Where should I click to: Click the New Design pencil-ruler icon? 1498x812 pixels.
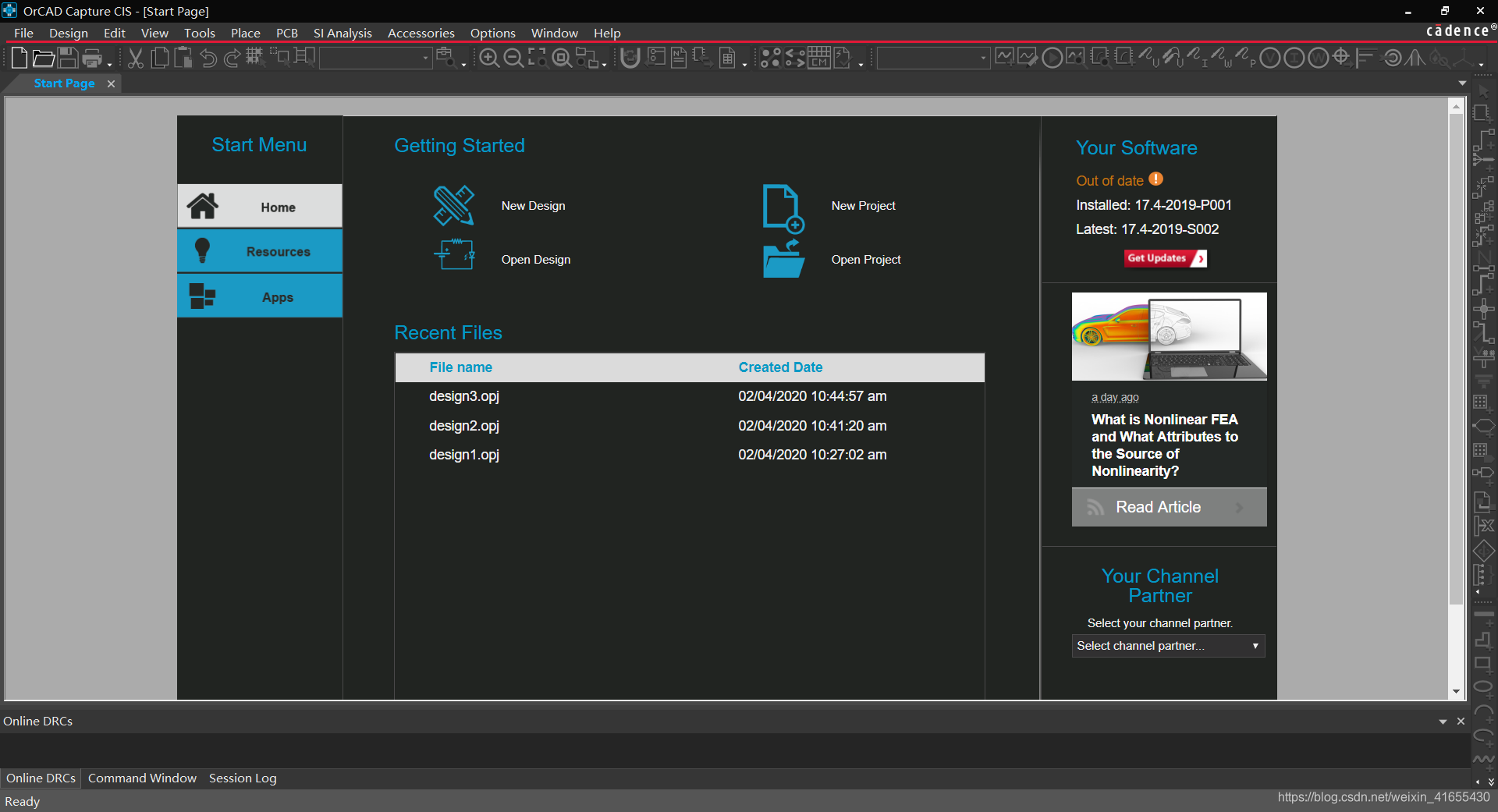click(x=453, y=205)
